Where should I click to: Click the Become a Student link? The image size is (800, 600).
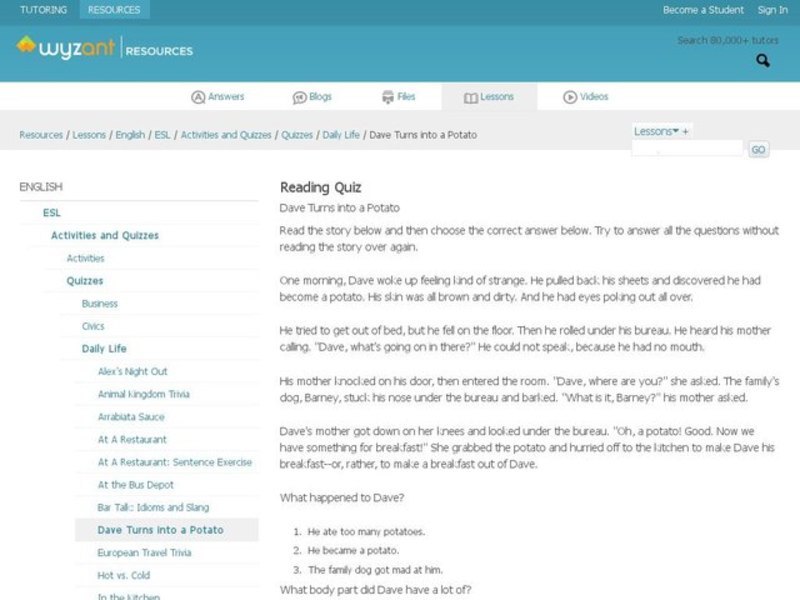703,10
